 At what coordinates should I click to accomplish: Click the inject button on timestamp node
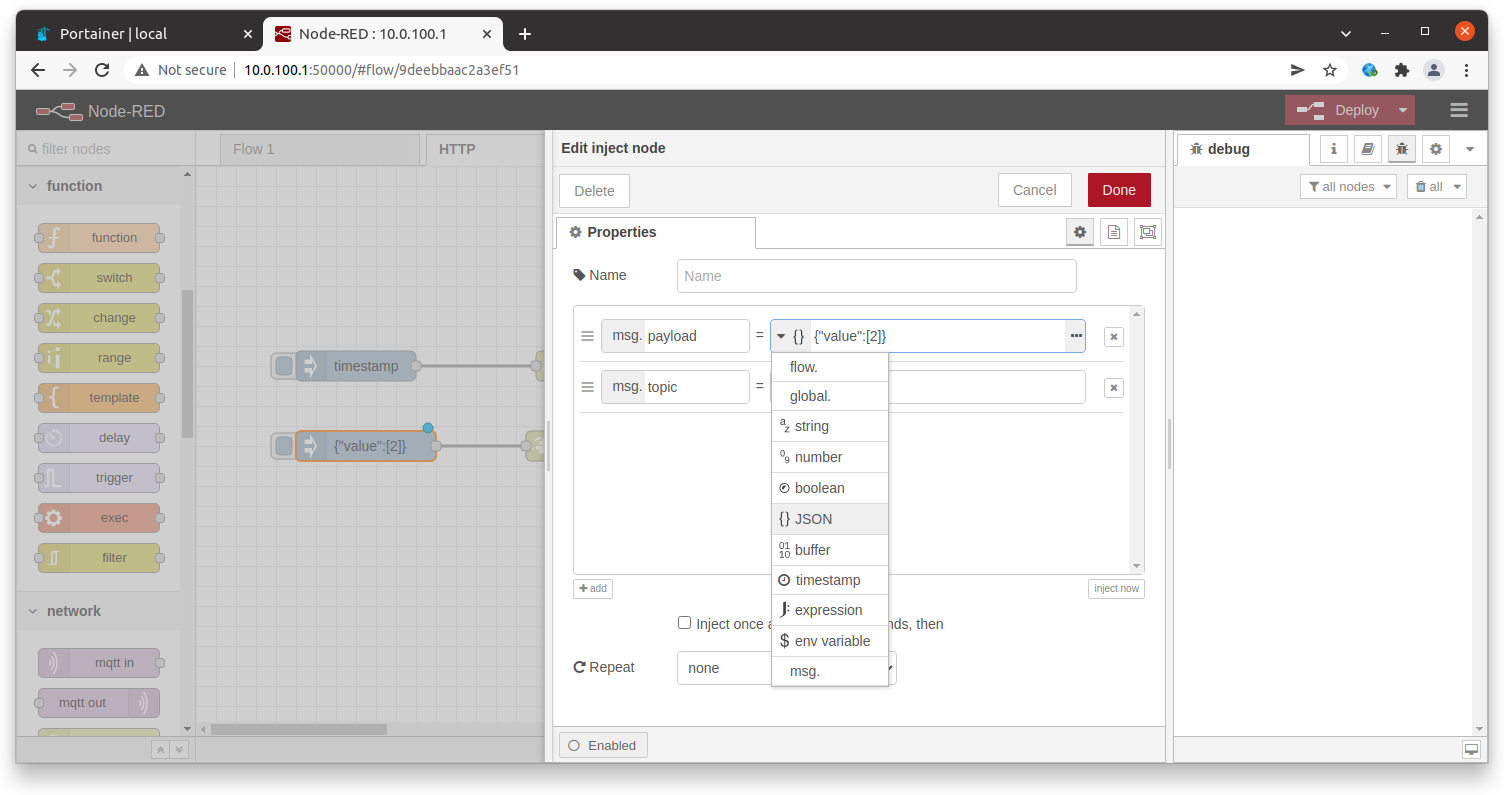[284, 366]
